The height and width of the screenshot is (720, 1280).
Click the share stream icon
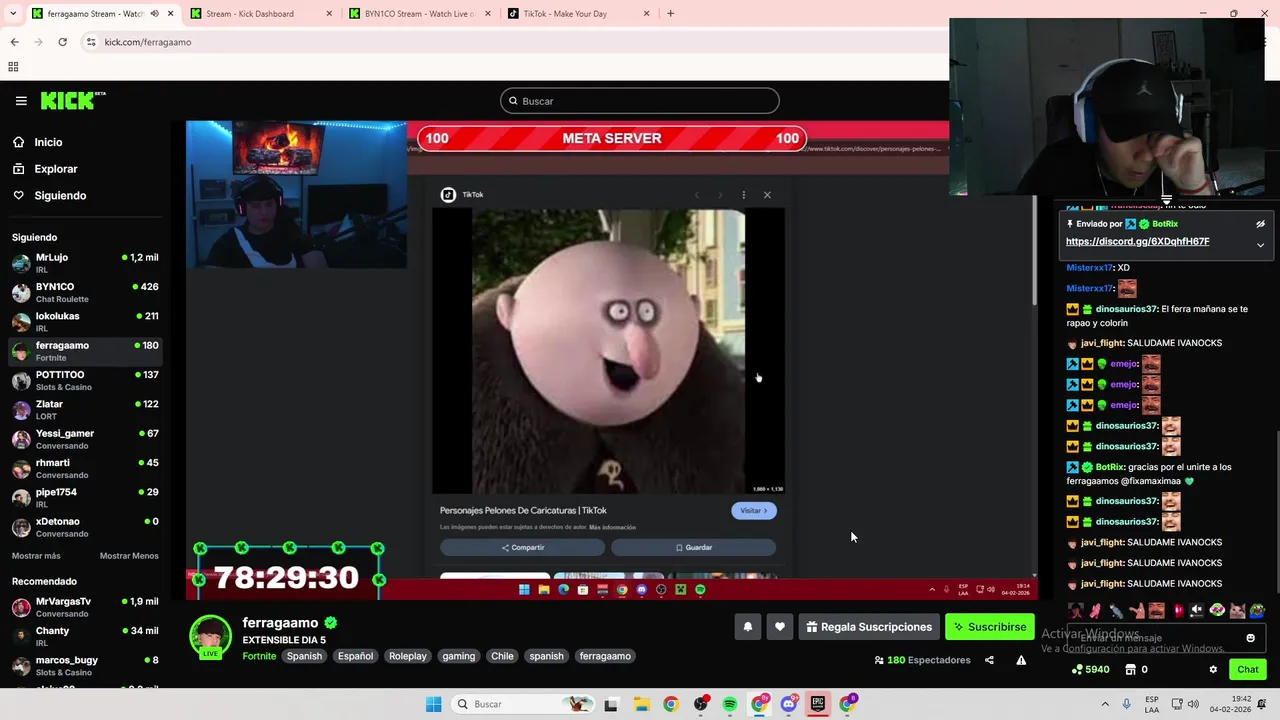pyautogui.click(x=989, y=660)
